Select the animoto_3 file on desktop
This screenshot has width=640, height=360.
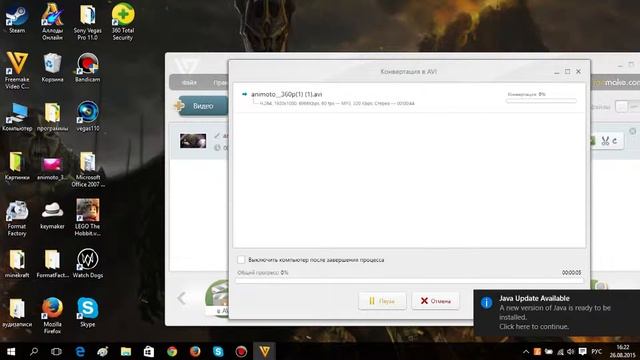[x=52, y=168]
